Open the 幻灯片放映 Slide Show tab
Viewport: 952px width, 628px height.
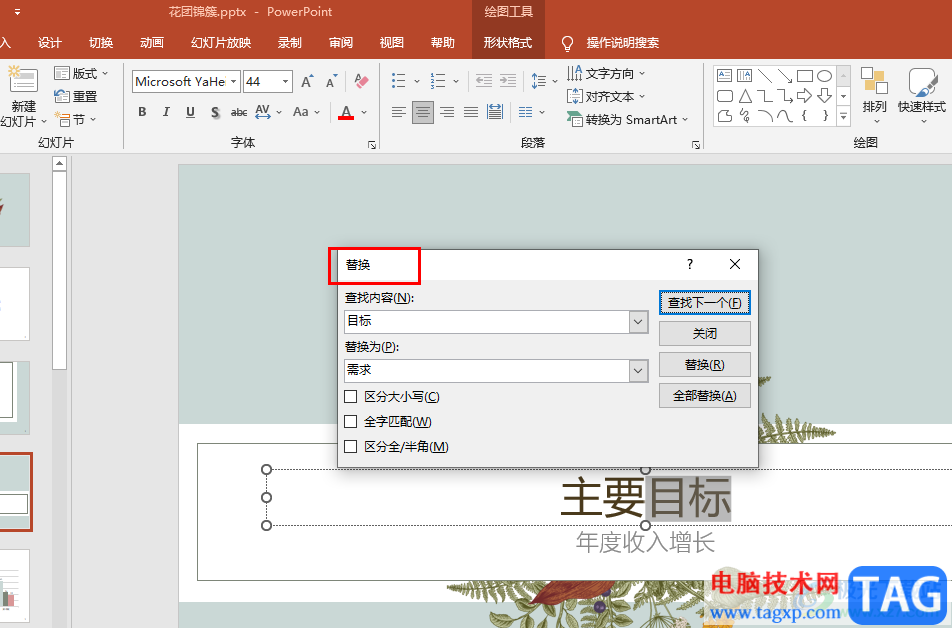220,43
